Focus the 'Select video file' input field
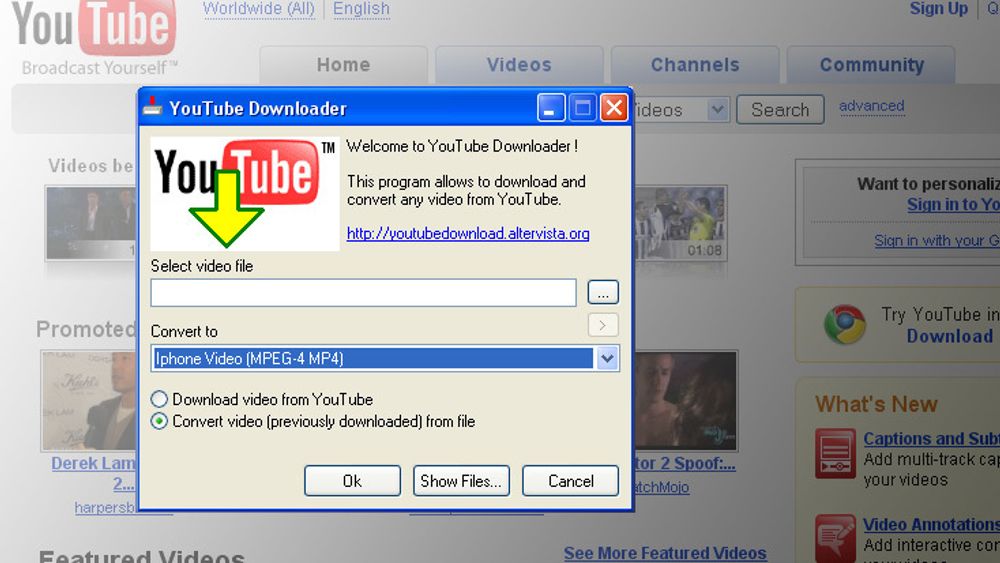The image size is (1000, 563). (x=364, y=293)
